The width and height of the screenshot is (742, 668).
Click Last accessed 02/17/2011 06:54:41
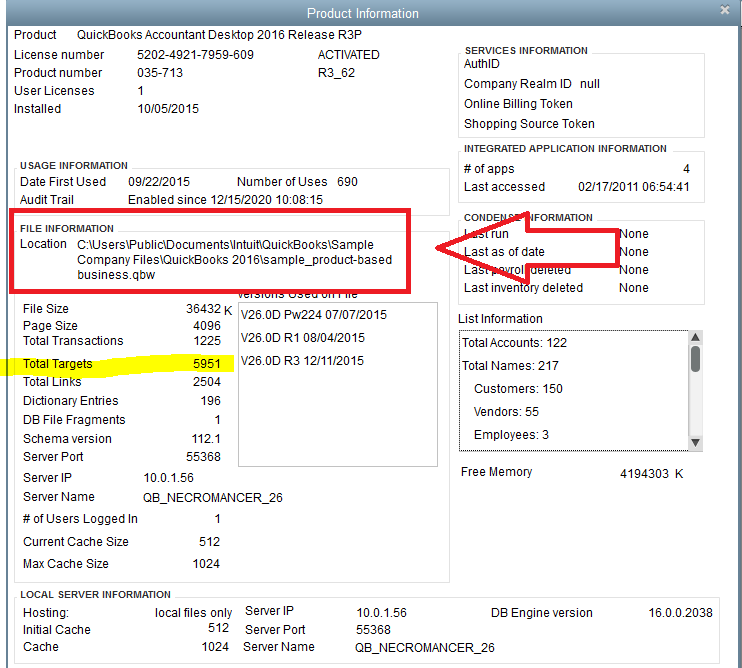click(633, 187)
